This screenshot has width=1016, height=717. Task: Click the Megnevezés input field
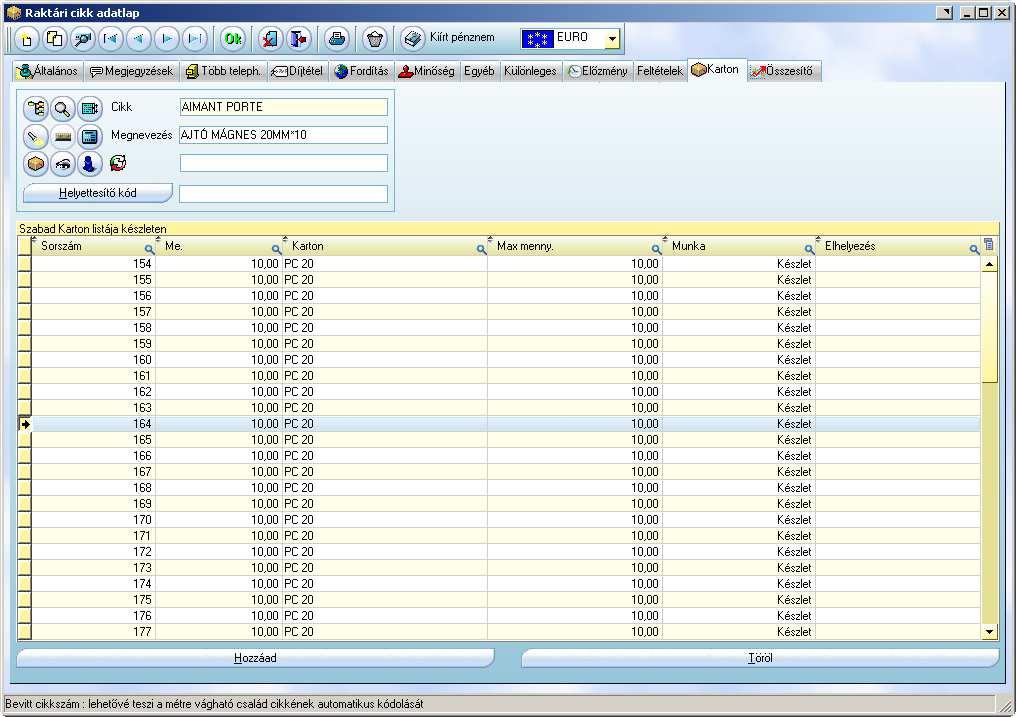point(283,135)
